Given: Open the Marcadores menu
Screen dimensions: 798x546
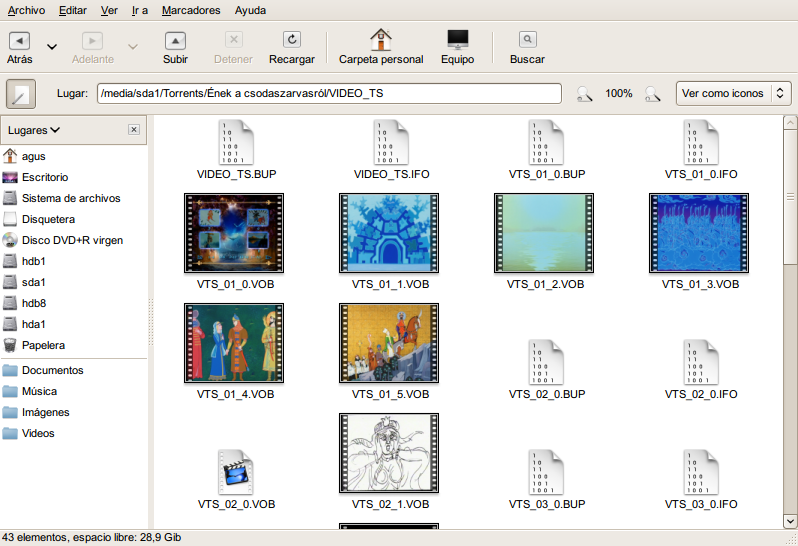Looking at the screenshot, I should pyautogui.click(x=190, y=10).
